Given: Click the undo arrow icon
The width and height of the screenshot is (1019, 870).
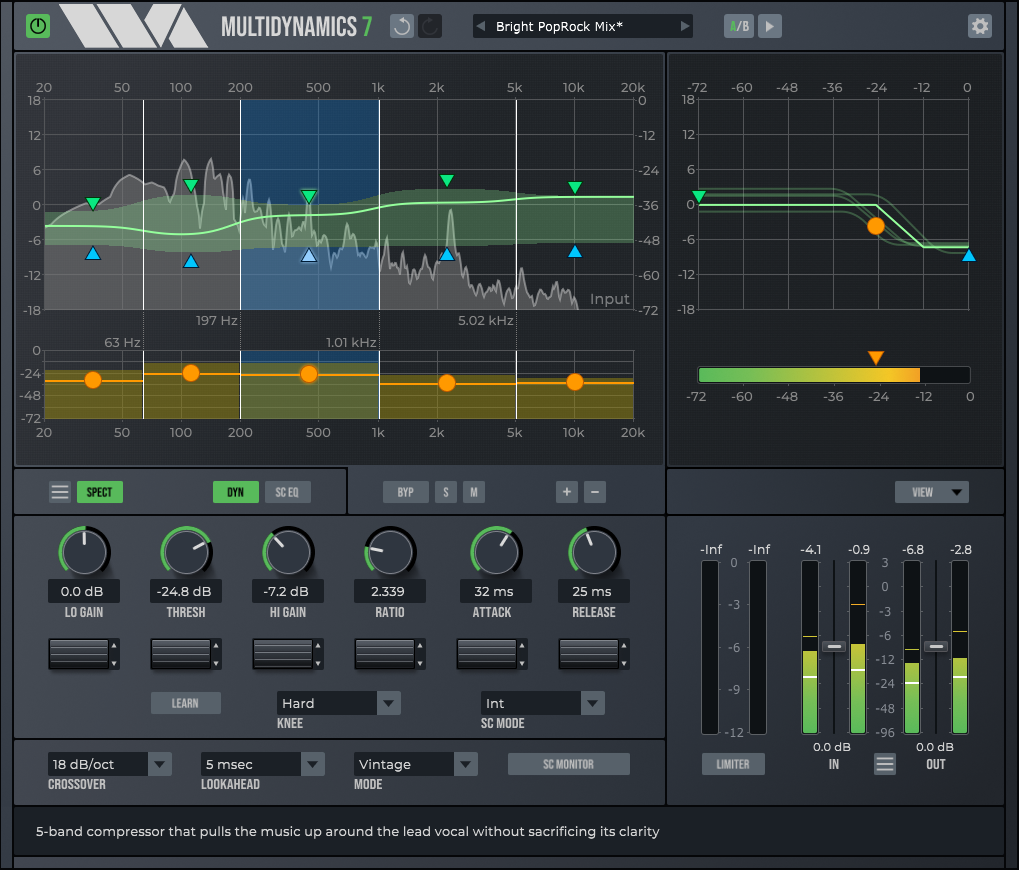Looking at the screenshot, I should pyautogui.click(x=401, y=26).
